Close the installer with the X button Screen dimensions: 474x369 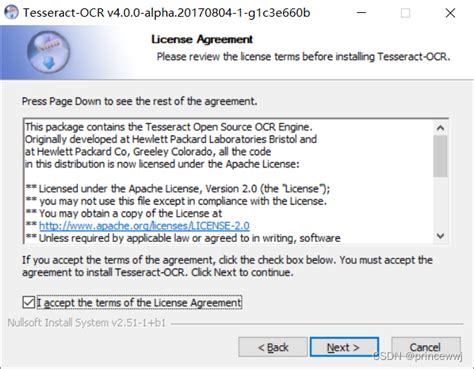click(450, 13)
